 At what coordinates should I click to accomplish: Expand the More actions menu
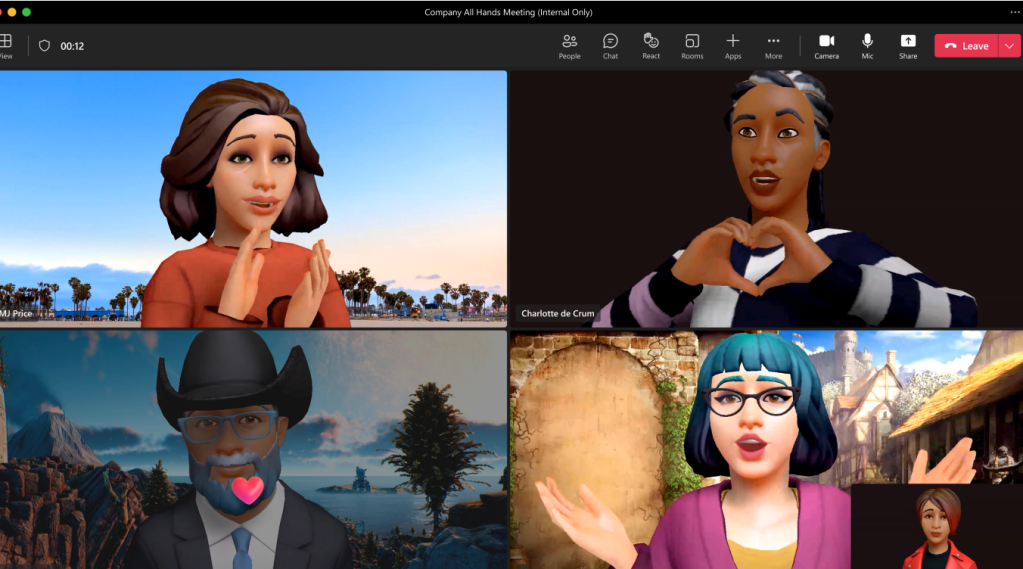(x=773, y=45)
